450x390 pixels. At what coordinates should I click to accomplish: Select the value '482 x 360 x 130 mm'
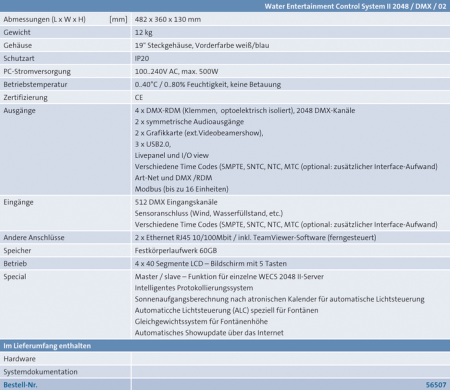168,19
